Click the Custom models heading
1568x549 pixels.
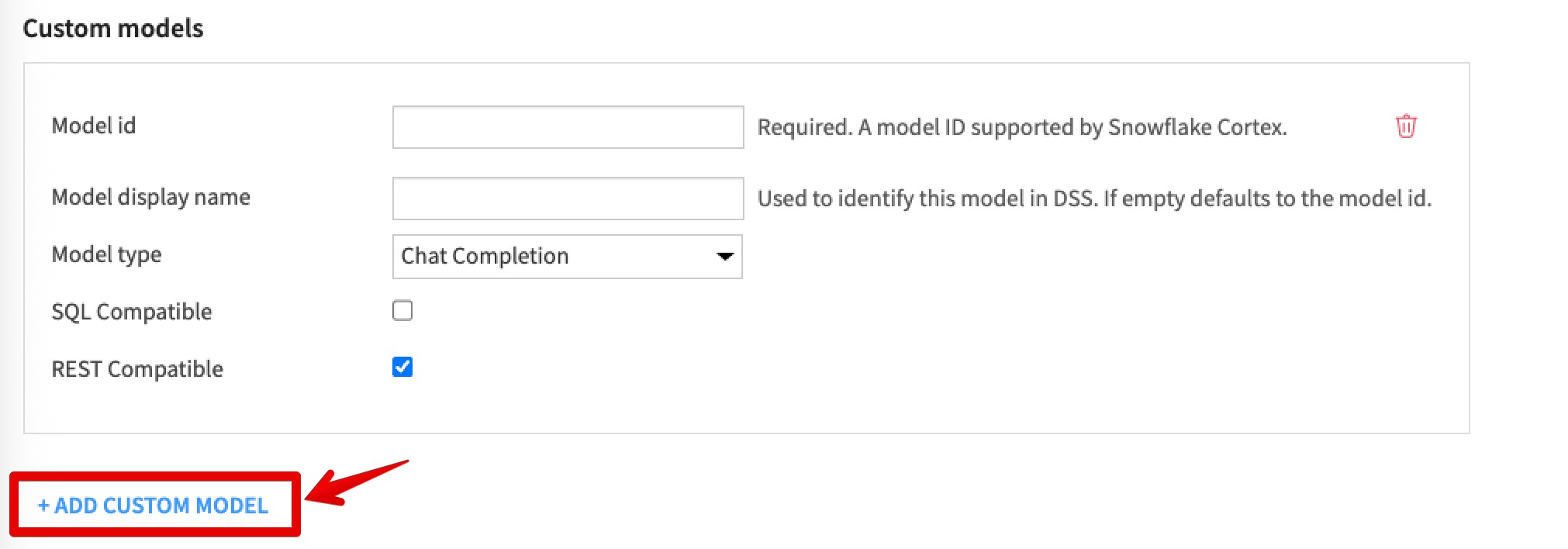pyautogui.click(x=113, y=29)
